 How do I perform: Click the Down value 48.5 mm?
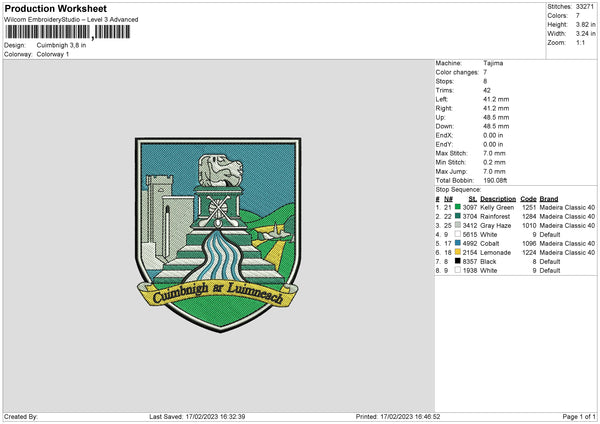pos(496,126)
